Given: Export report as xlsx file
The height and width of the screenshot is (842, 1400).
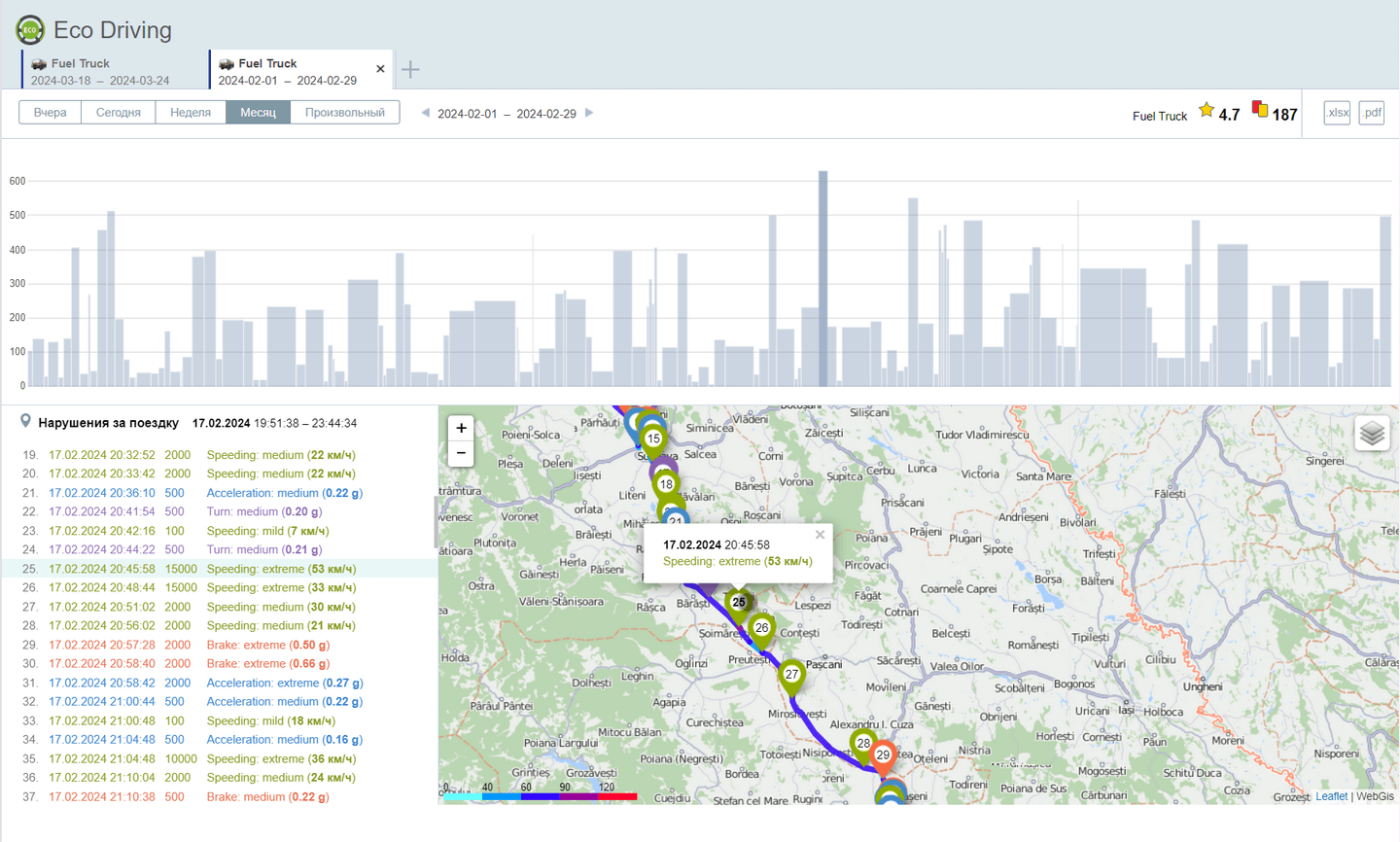Looking at the screenshot, I should 1337,113.
